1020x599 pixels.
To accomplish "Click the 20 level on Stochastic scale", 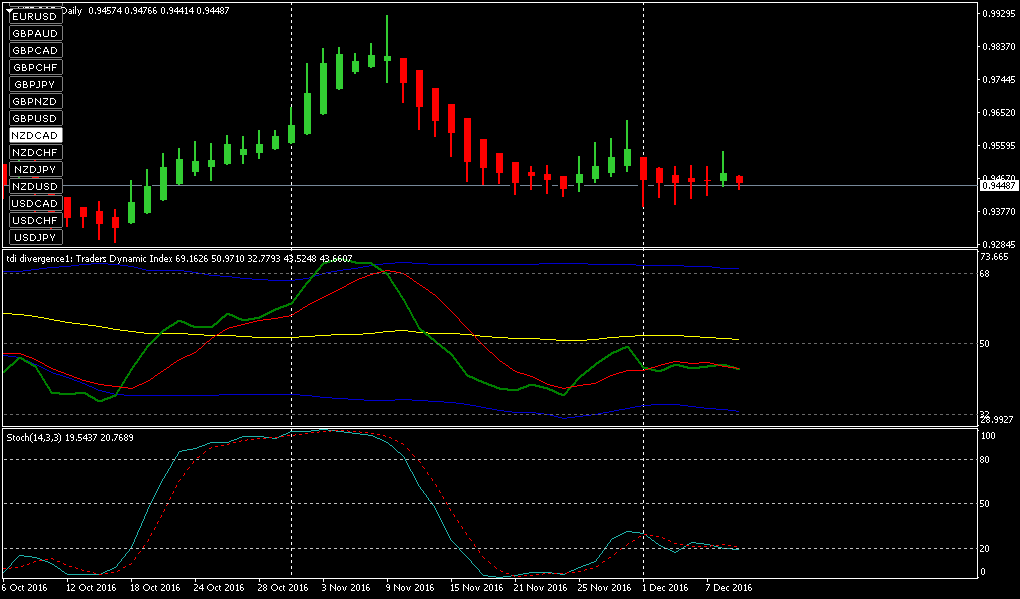I will coord(987,549).
